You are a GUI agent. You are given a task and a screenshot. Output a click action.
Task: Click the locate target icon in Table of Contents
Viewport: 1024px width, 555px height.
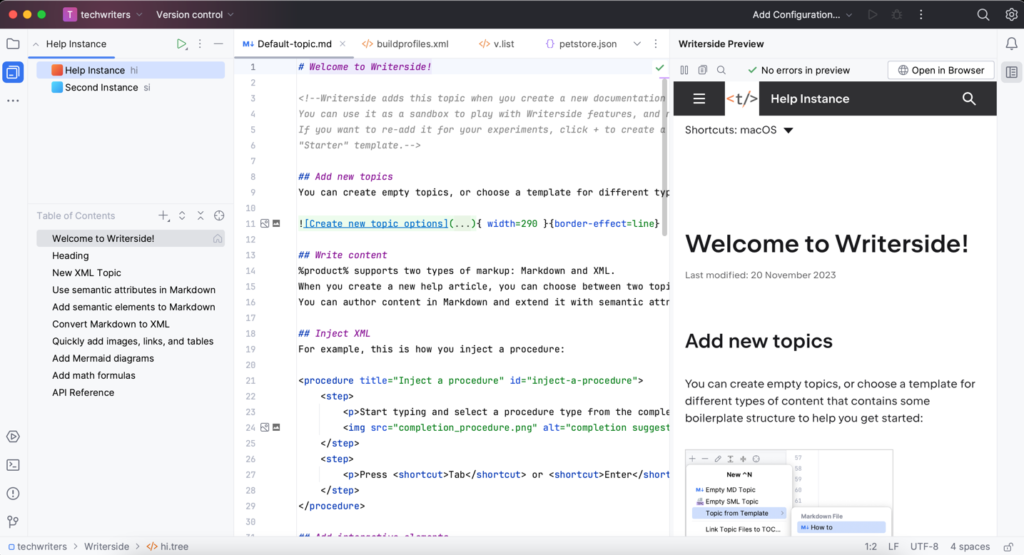click(x=219, y=216)
